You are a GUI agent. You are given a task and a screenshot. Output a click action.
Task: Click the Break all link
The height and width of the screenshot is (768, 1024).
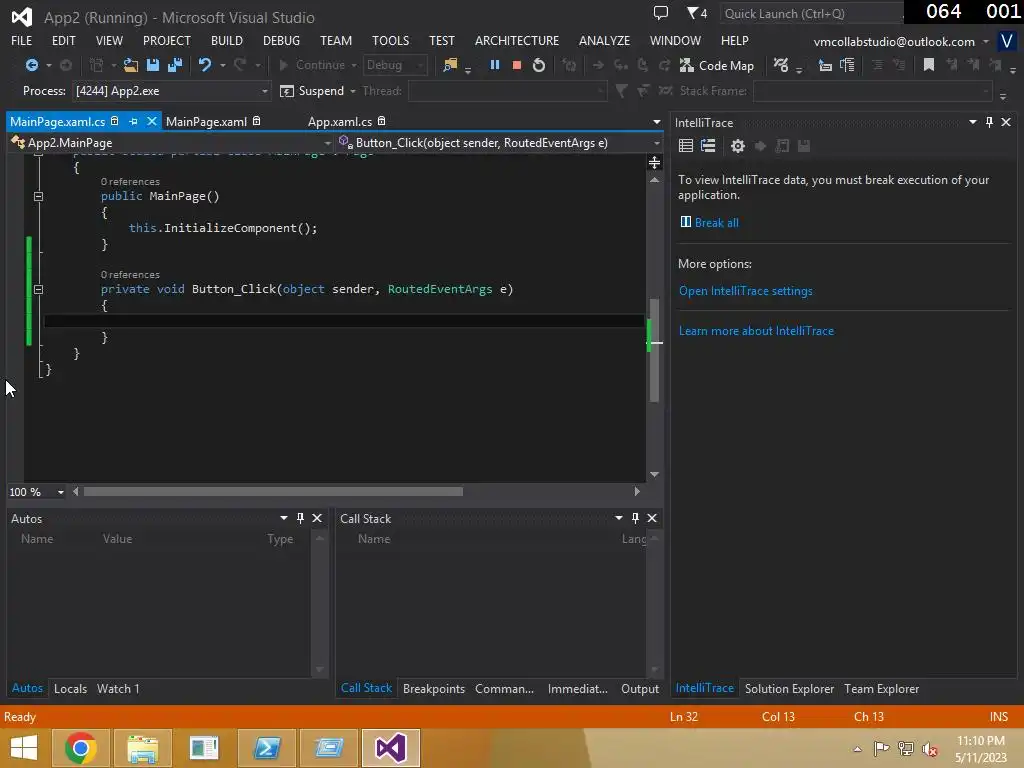[716, 223]
